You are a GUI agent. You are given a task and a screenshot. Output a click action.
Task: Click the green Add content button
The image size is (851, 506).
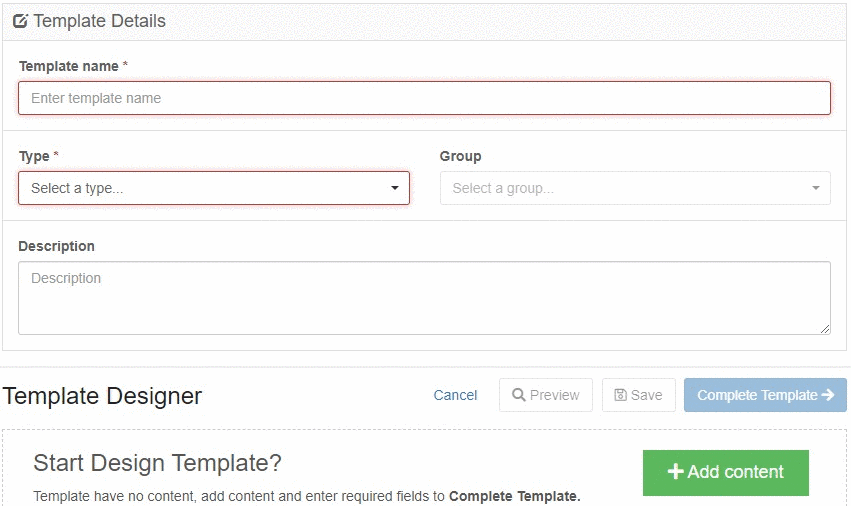tap(725, 472)
